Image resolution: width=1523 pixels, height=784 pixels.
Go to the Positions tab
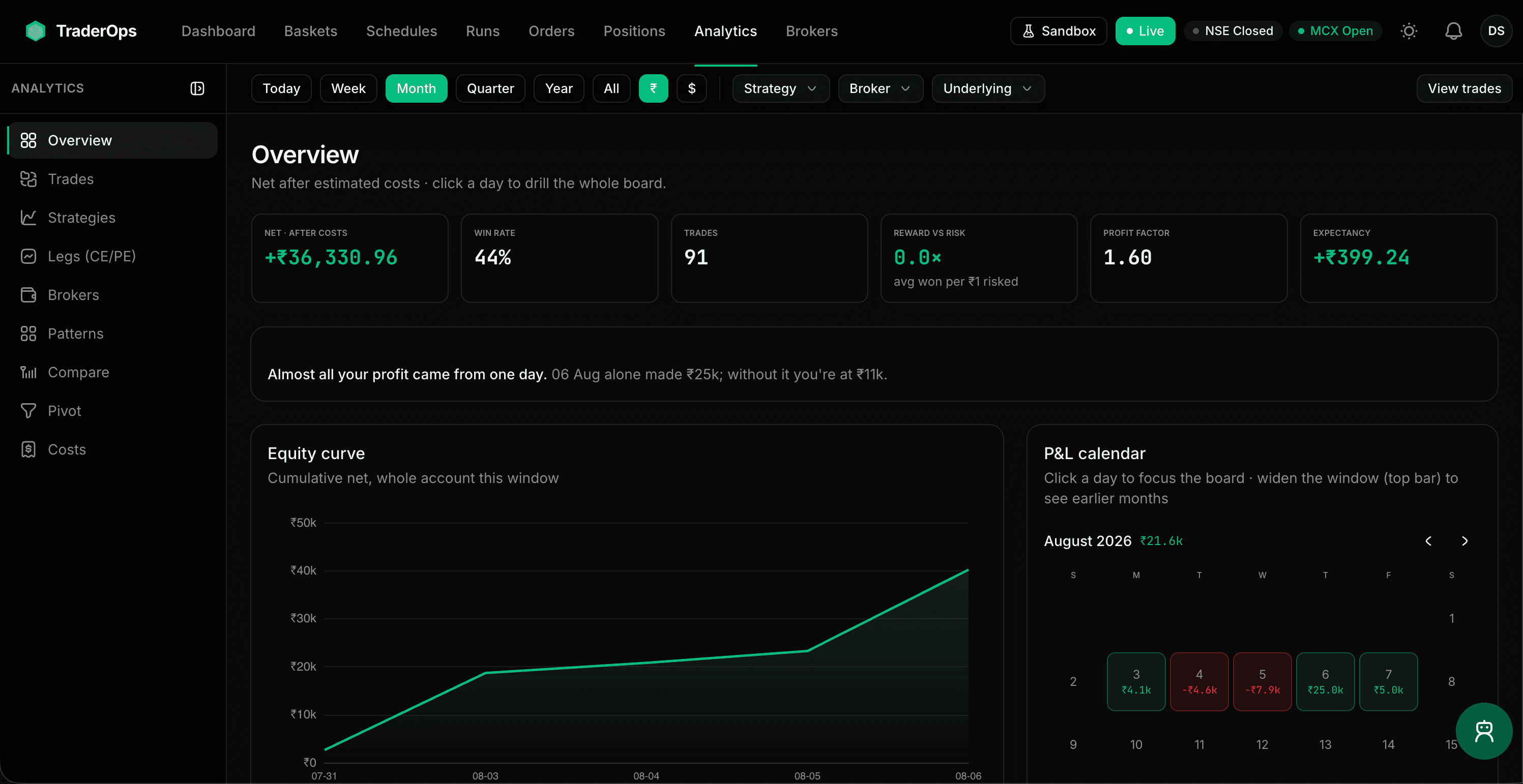634,31
